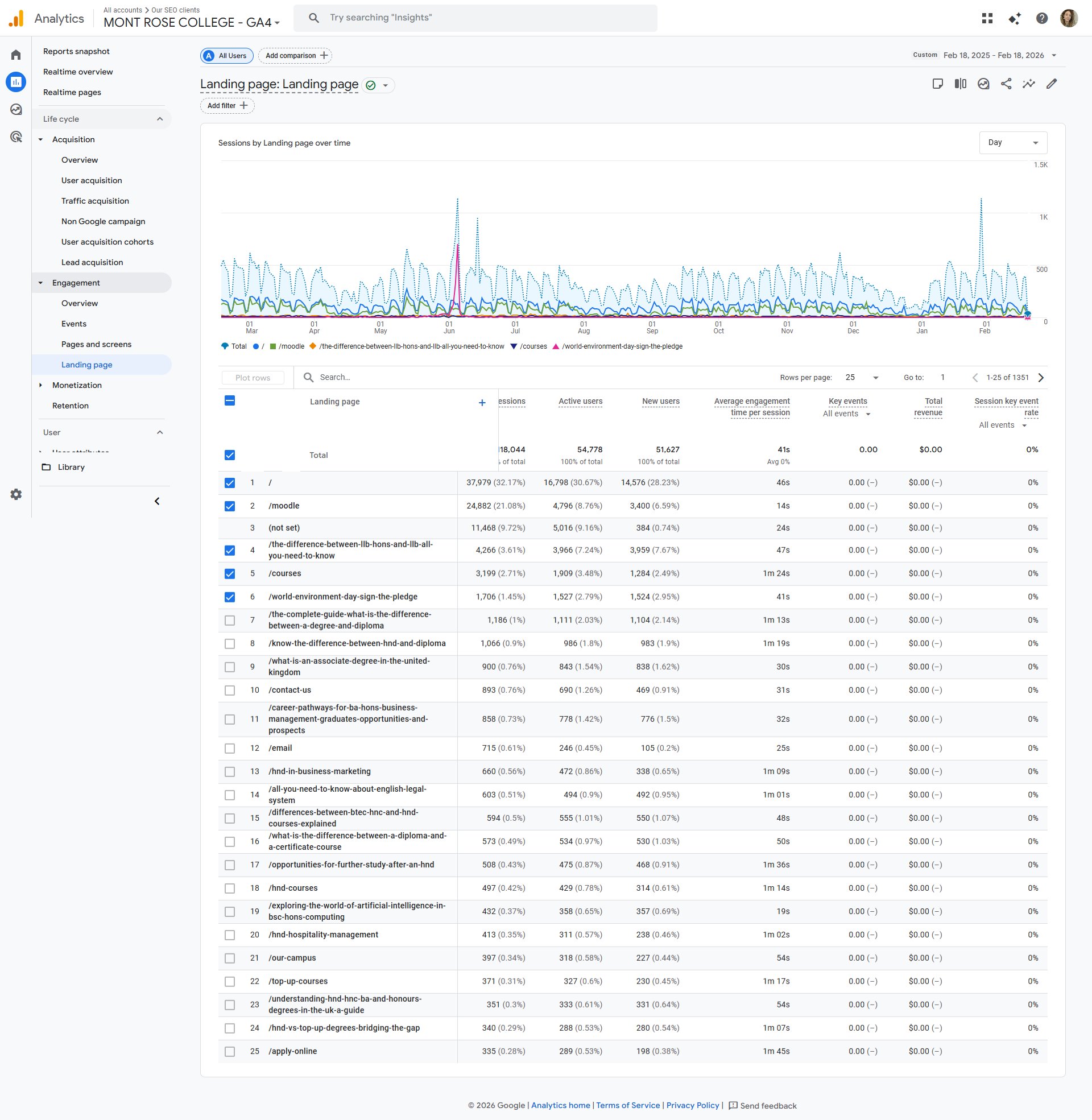
Task: Uncheck the /moodle row in the table
Action: tap(230, 506)
